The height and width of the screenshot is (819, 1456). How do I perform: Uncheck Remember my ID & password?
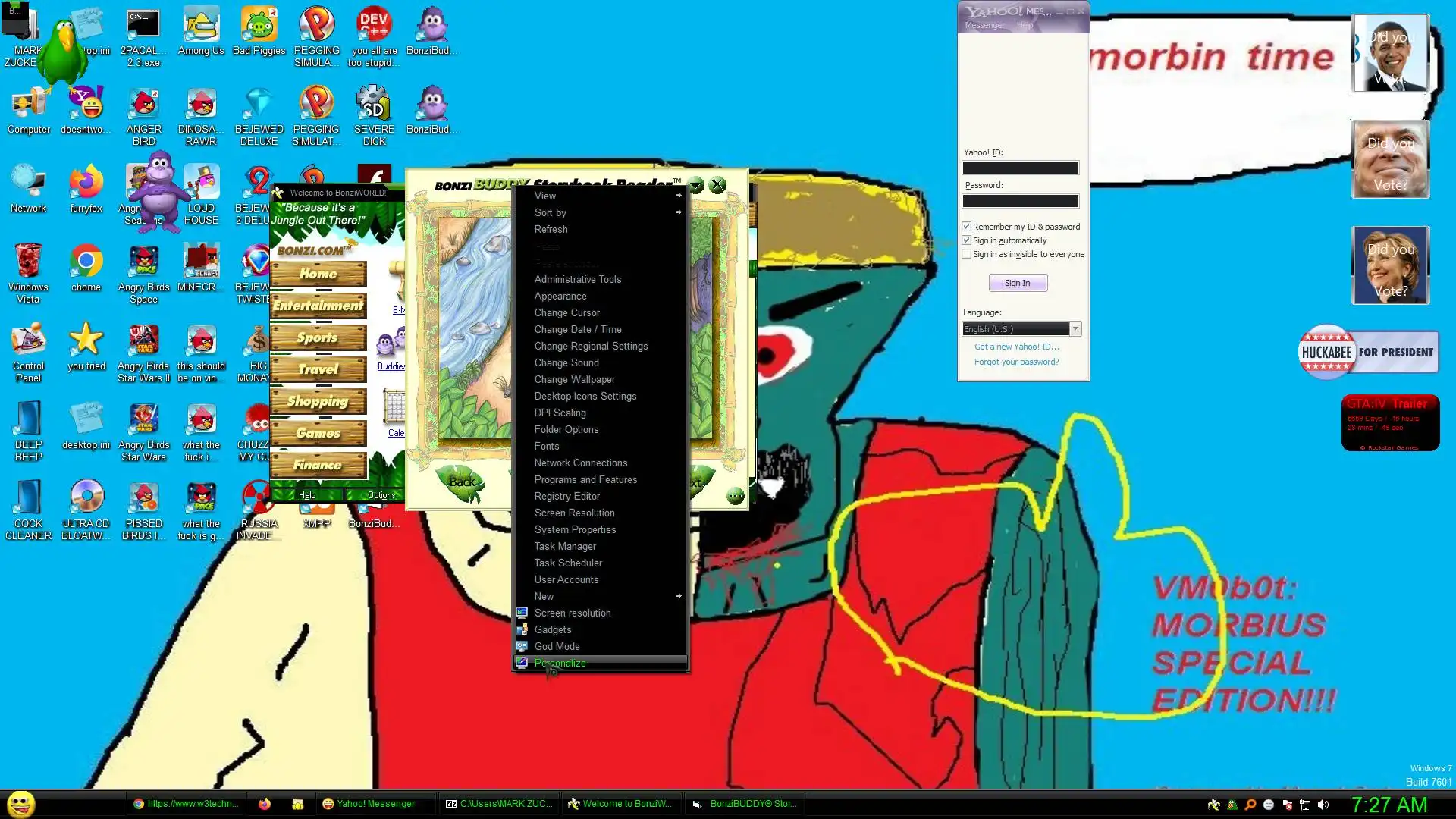967,227
